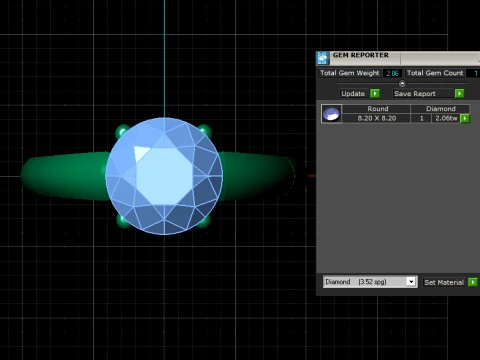Click the green Update arrow button
Viewport: 480px width, 360px height.
tap(375, 94)
